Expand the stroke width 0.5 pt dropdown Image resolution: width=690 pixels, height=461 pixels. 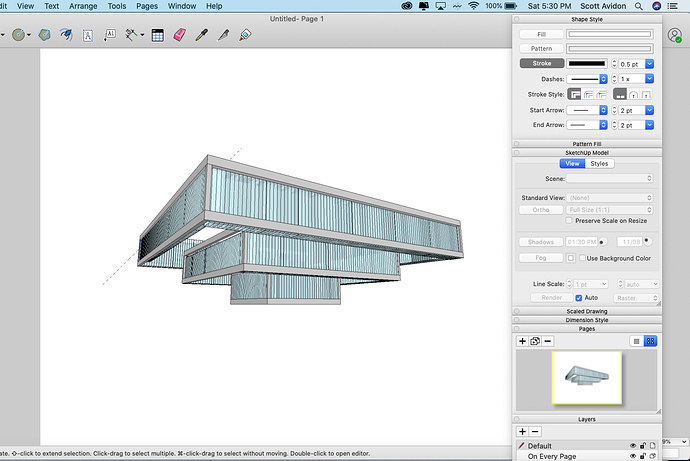650,63
